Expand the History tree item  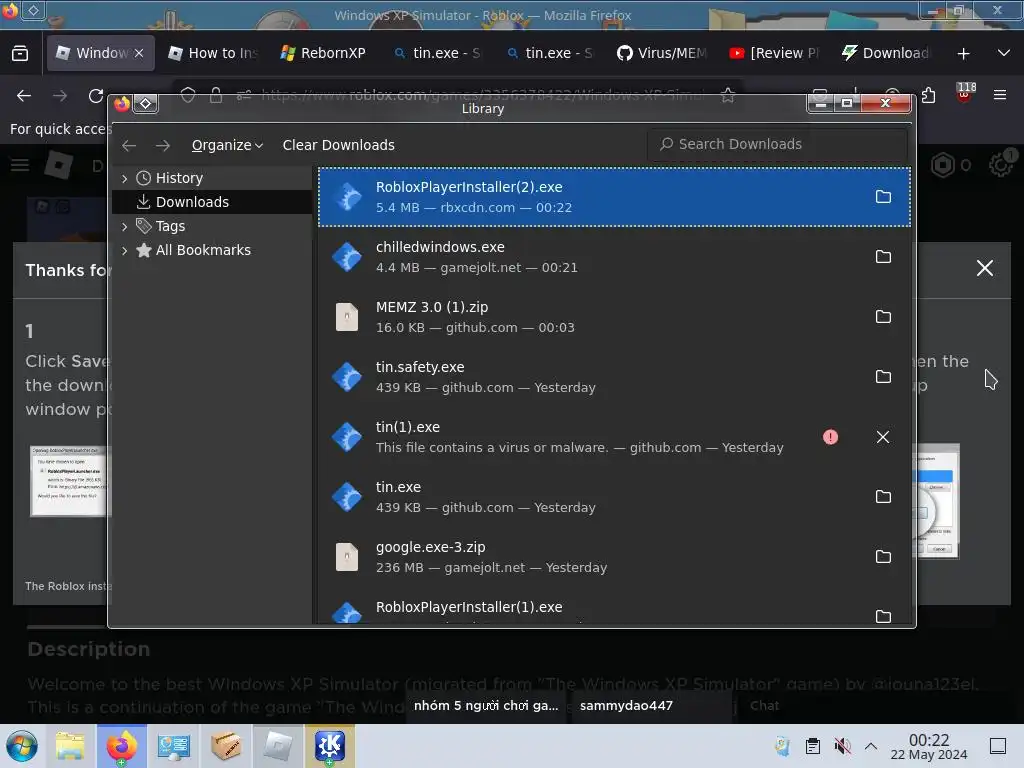[125, 178]
